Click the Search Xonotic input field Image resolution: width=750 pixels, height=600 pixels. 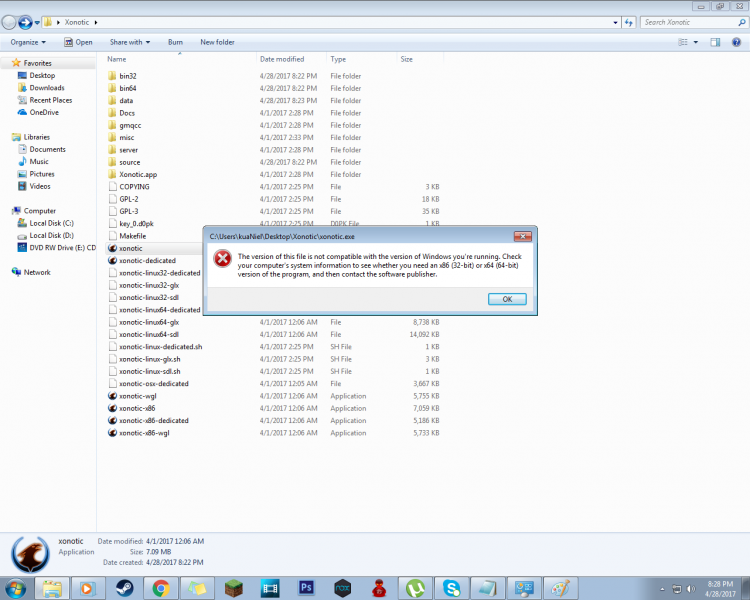click(x=688, y=22)
